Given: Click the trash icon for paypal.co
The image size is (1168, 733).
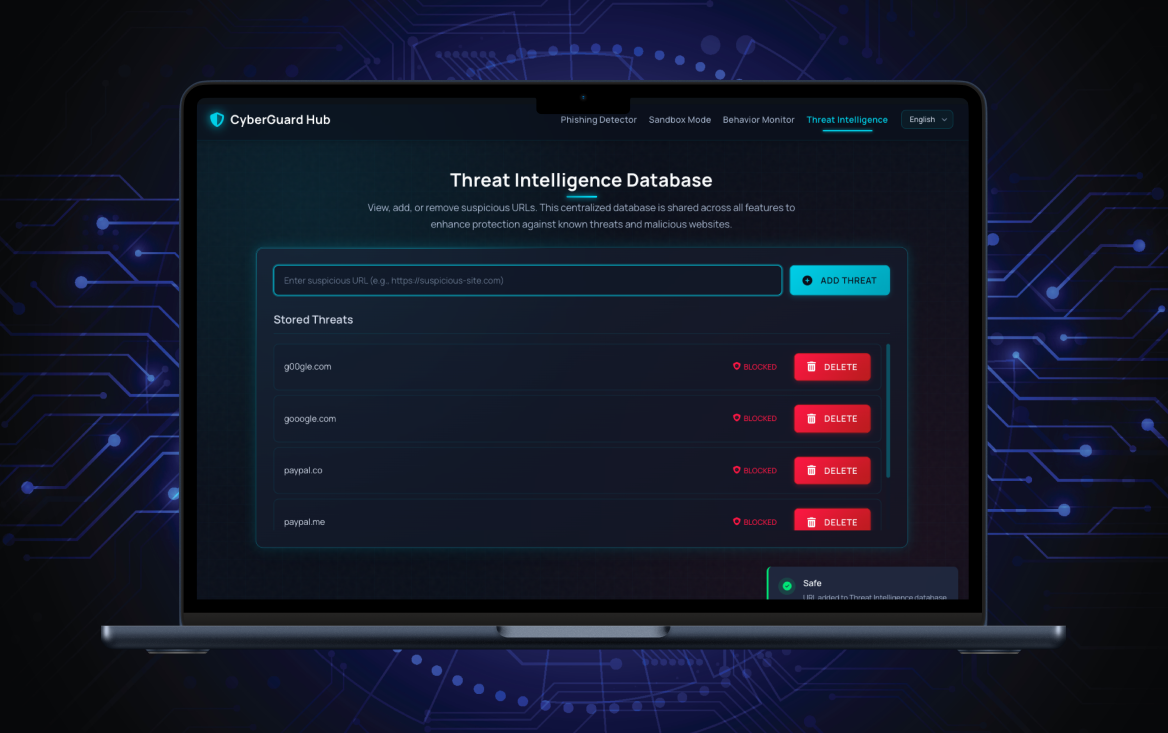Looking at the screenshot, I should coord(812,471).
